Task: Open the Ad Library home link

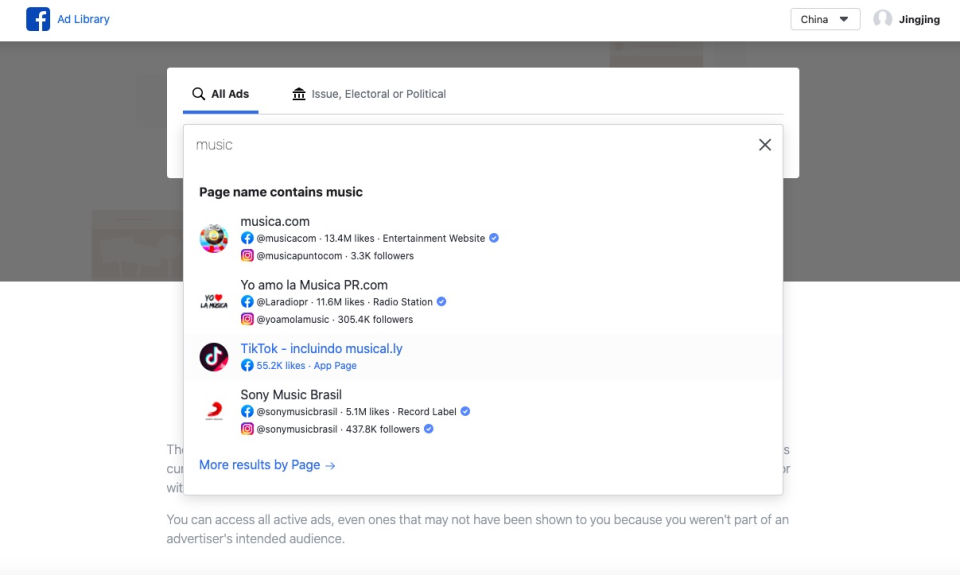Action: [83, 19]
